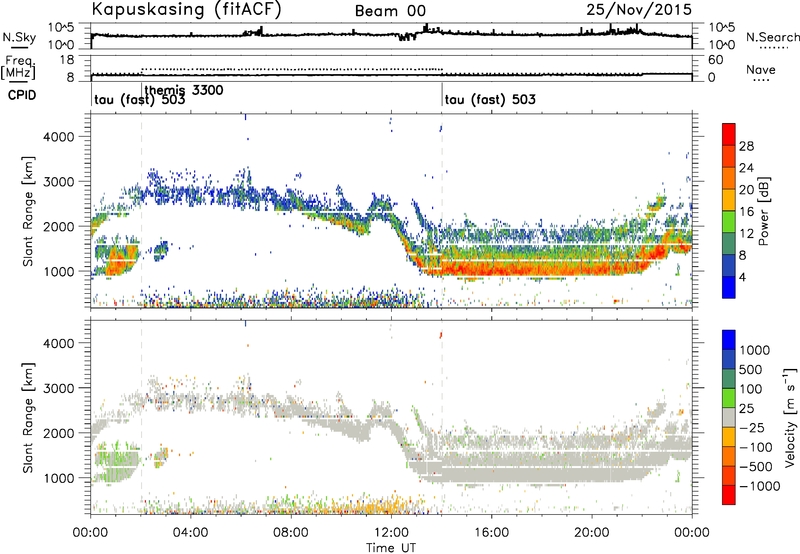This screenshot has height=554, width=800.
Task: Pick the yellow-orange Power colorbar segment
Action: 729,200
